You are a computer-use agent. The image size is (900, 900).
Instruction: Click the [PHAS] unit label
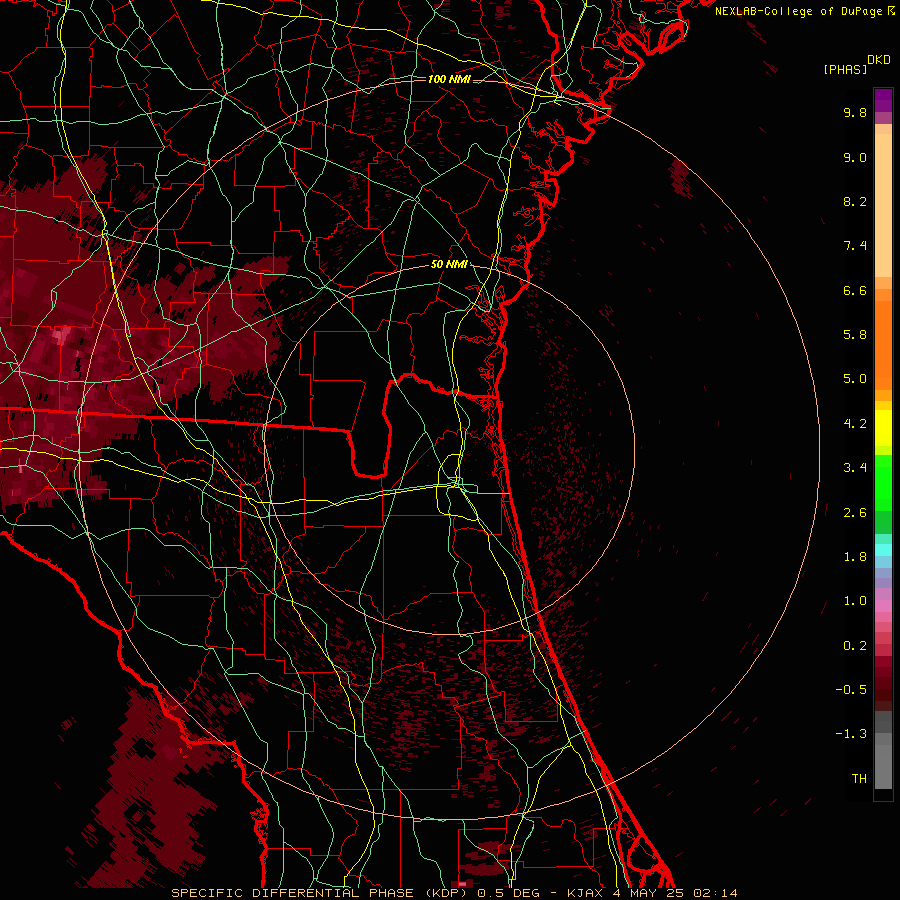(x=845, y=69)
